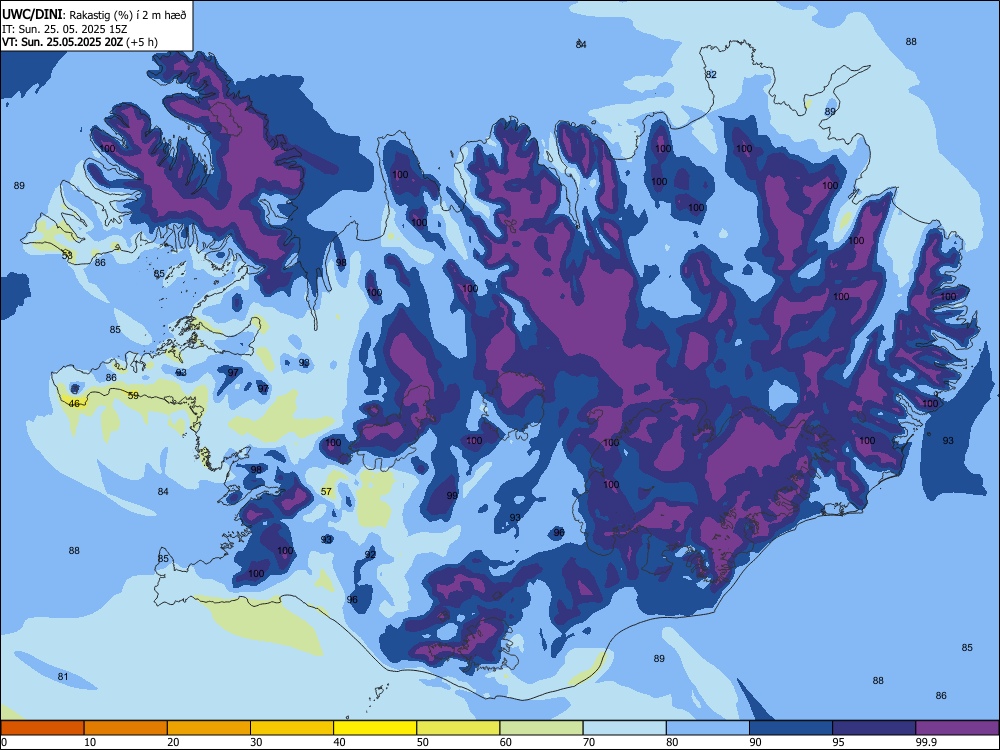Pick the 60–70 pale green legend swatch
1000x750 pixels.
[541, 728]
